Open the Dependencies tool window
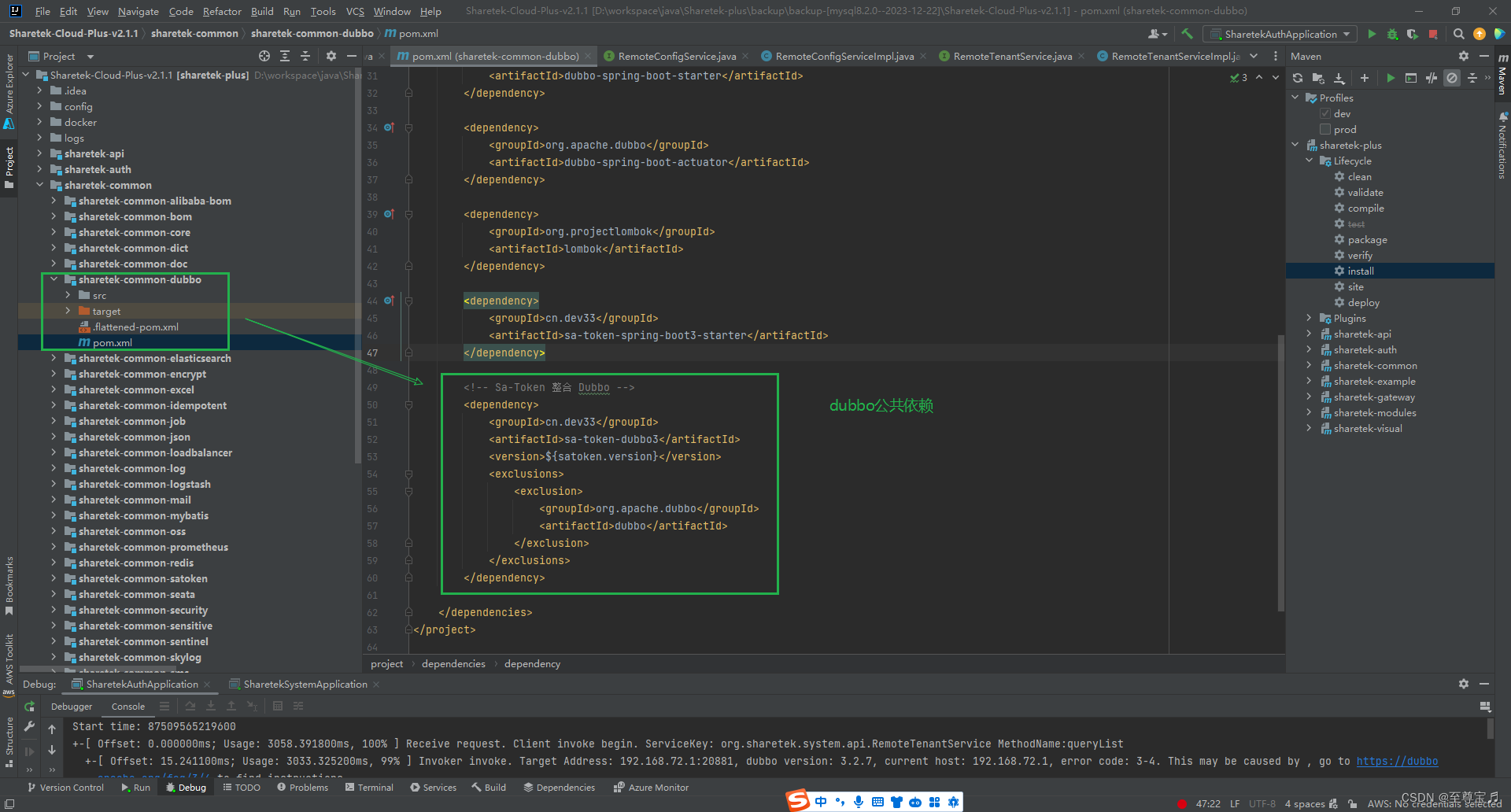This screenshot has width=1511, height=812. 559,788
